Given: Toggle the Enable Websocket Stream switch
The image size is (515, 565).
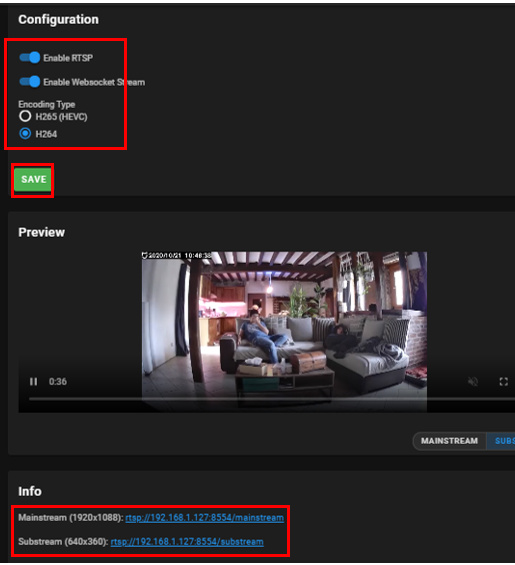Looking at the screenshot, I should (30, 82).
